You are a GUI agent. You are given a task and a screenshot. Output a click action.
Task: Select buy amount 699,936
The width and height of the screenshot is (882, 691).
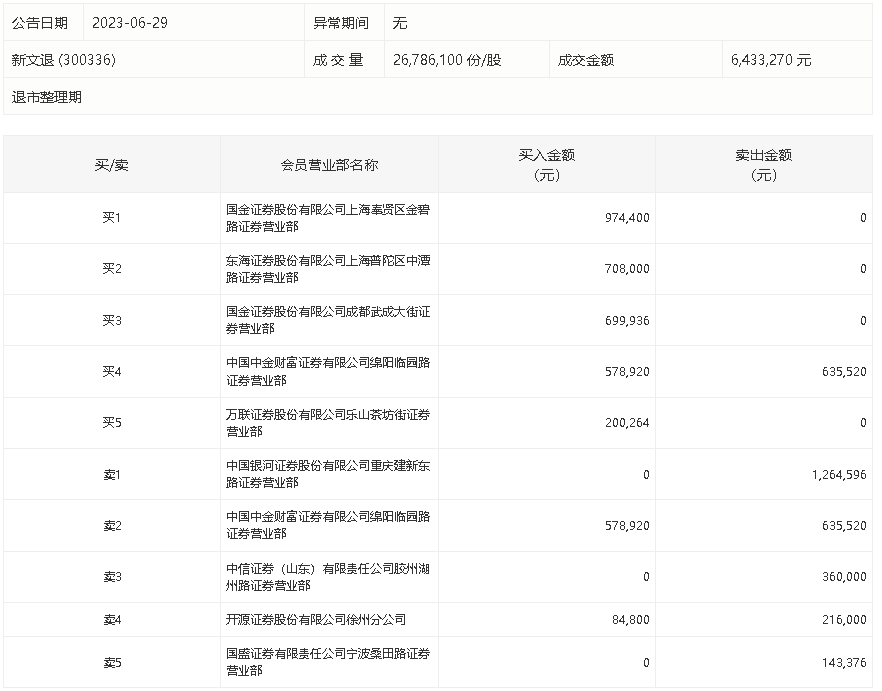(x=627, y=321)
